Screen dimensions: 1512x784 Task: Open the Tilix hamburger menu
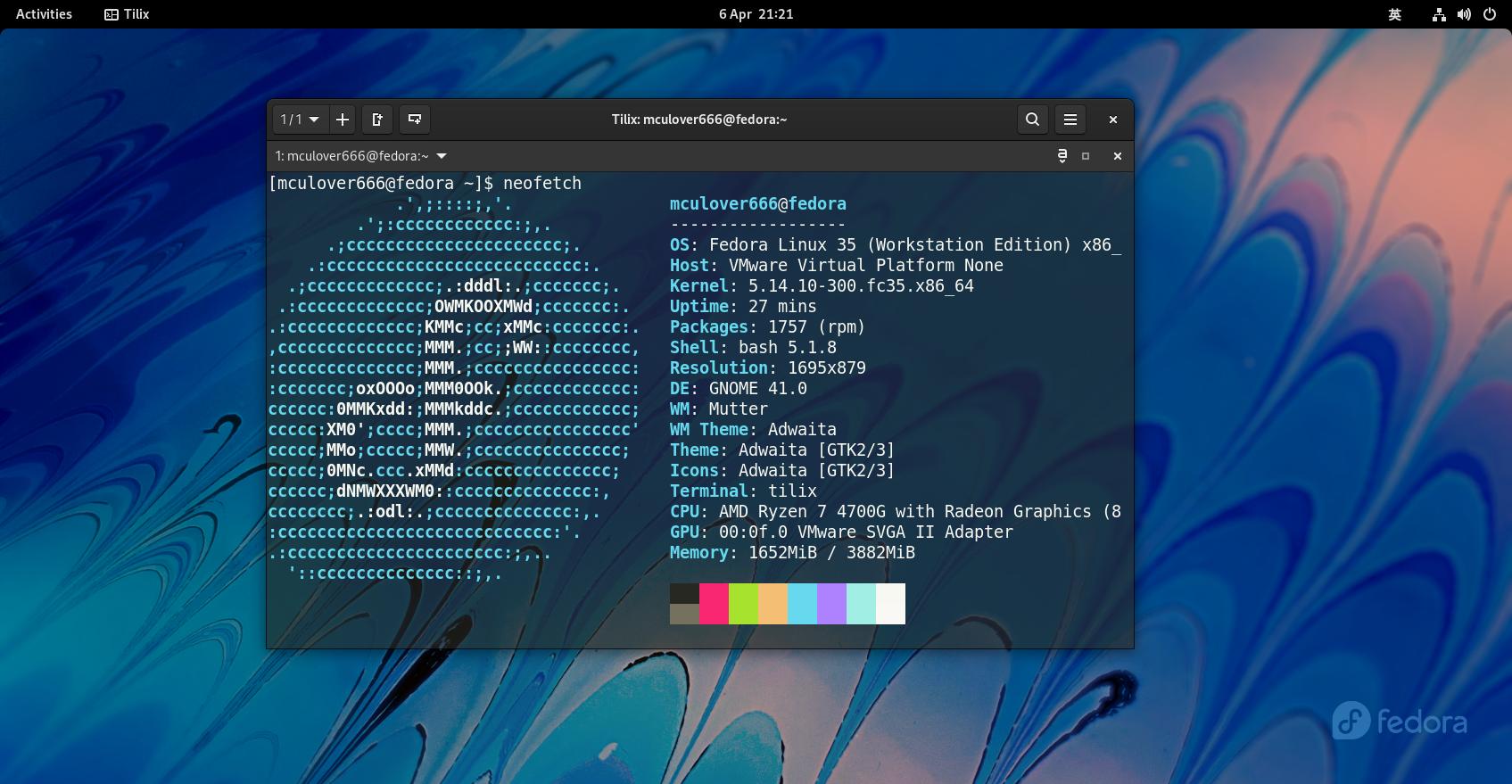point(1070,120)
